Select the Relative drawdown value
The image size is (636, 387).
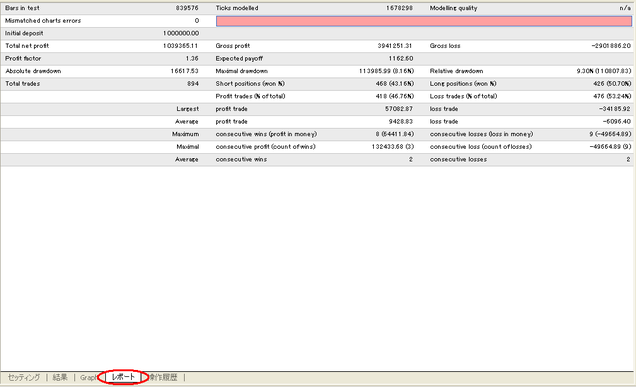tap(604, 71)
